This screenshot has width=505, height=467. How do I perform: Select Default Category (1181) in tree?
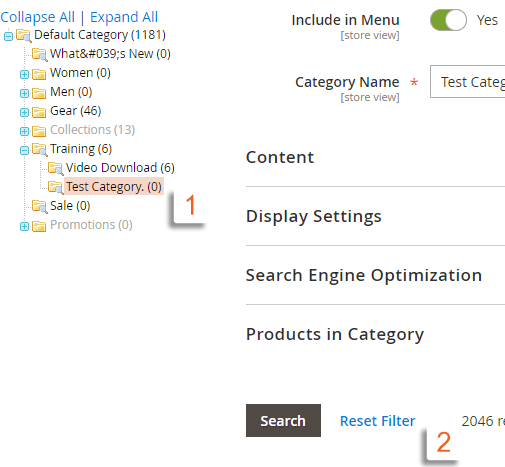click(100, 35)
